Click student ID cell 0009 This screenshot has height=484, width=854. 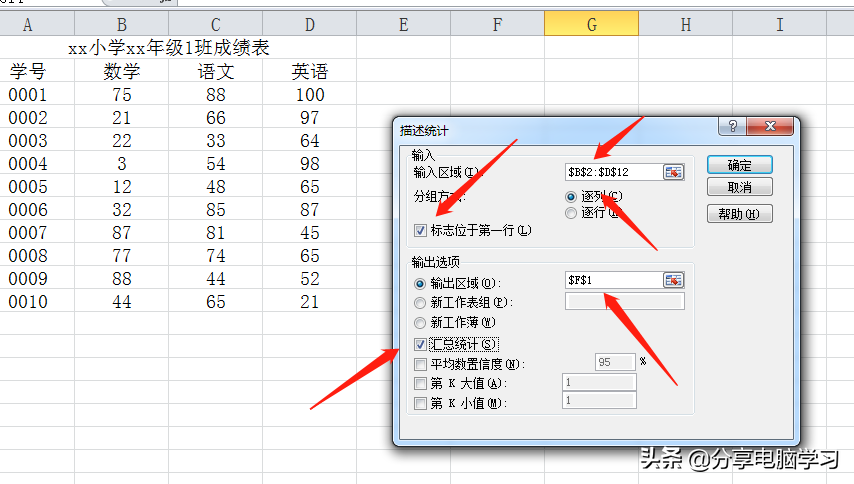28,279
